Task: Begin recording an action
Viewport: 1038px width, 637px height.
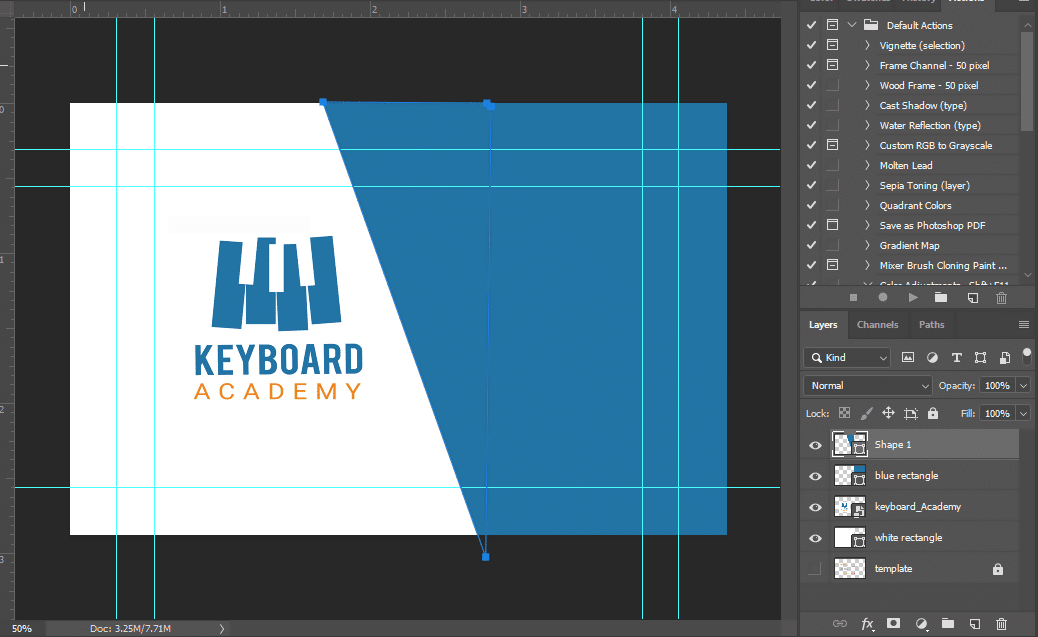Action: [882, 298]
